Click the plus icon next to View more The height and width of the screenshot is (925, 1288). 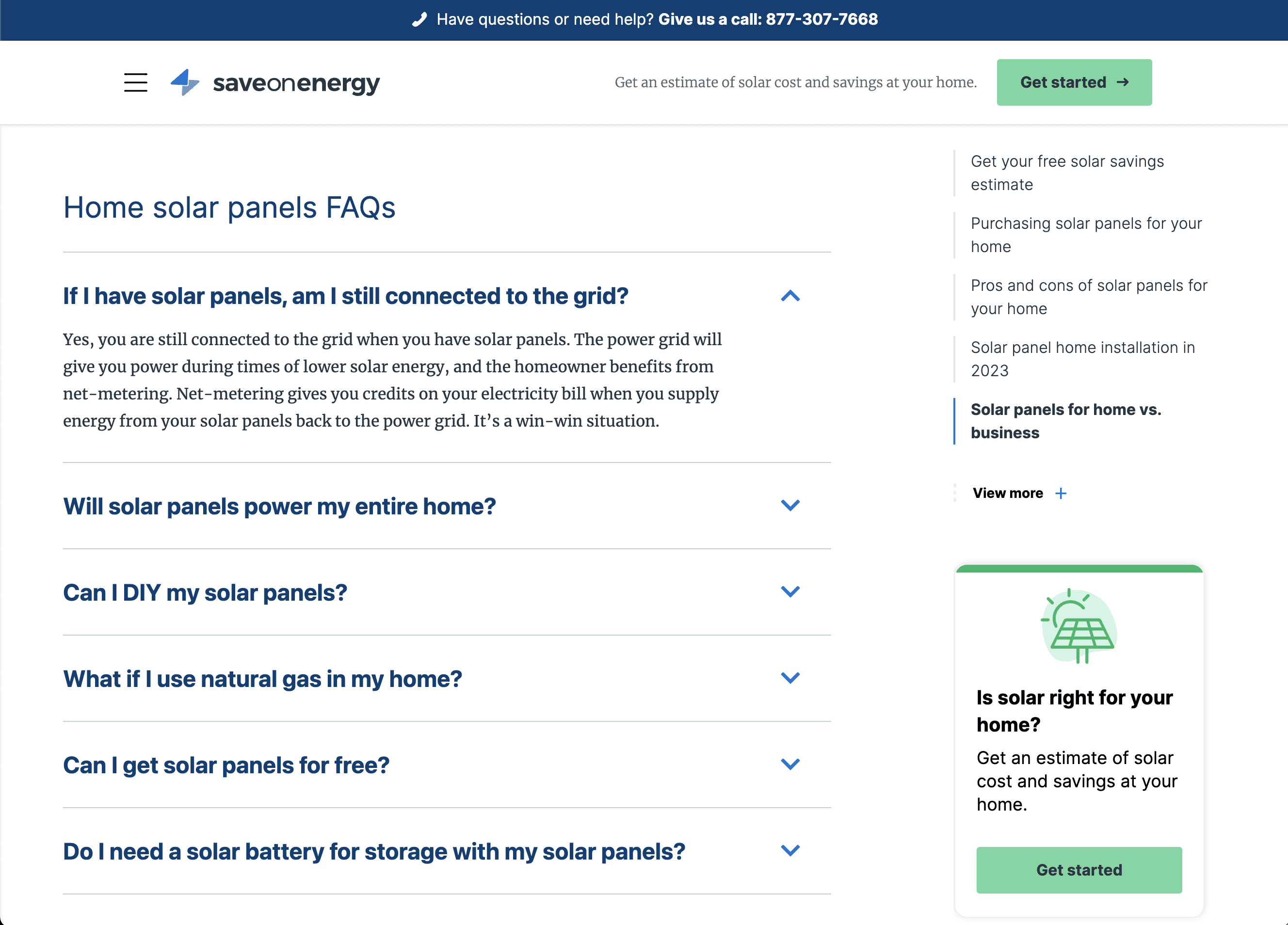[x=1063, y=492]
